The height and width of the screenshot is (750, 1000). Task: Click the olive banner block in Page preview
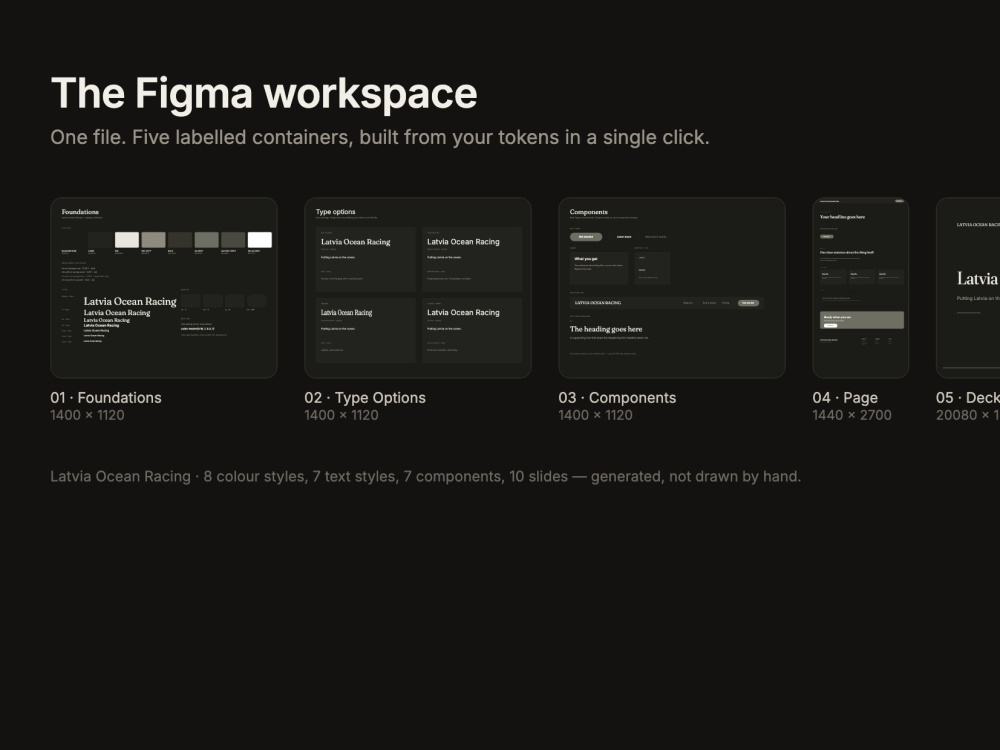pos(862,320)
